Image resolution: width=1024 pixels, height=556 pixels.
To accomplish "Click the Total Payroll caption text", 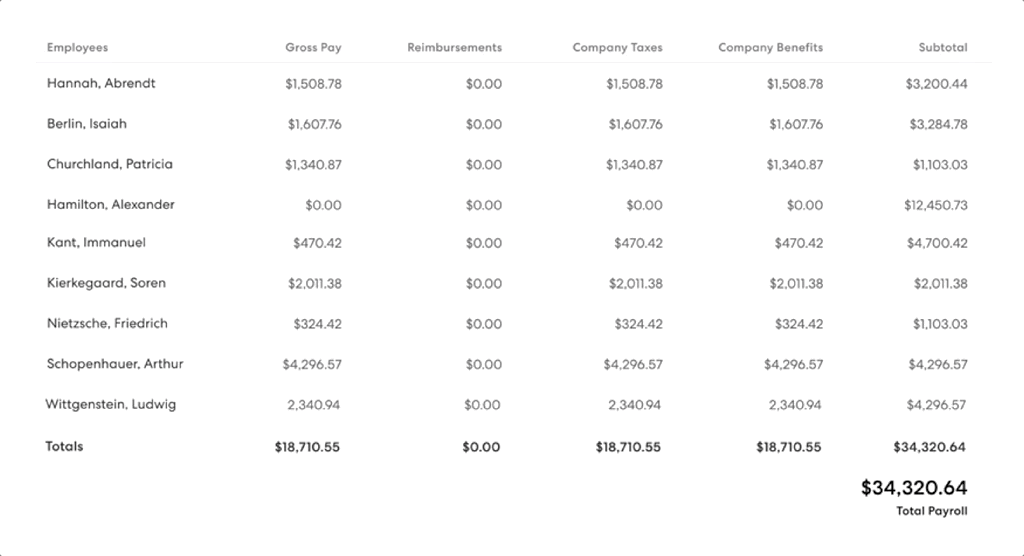I will [932, 511].
